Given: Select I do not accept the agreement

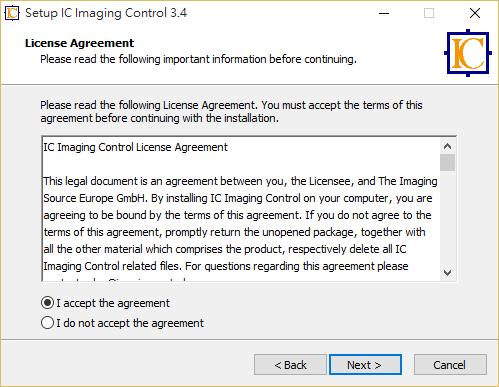Looking at the screenshot, I should coord(122,323).
